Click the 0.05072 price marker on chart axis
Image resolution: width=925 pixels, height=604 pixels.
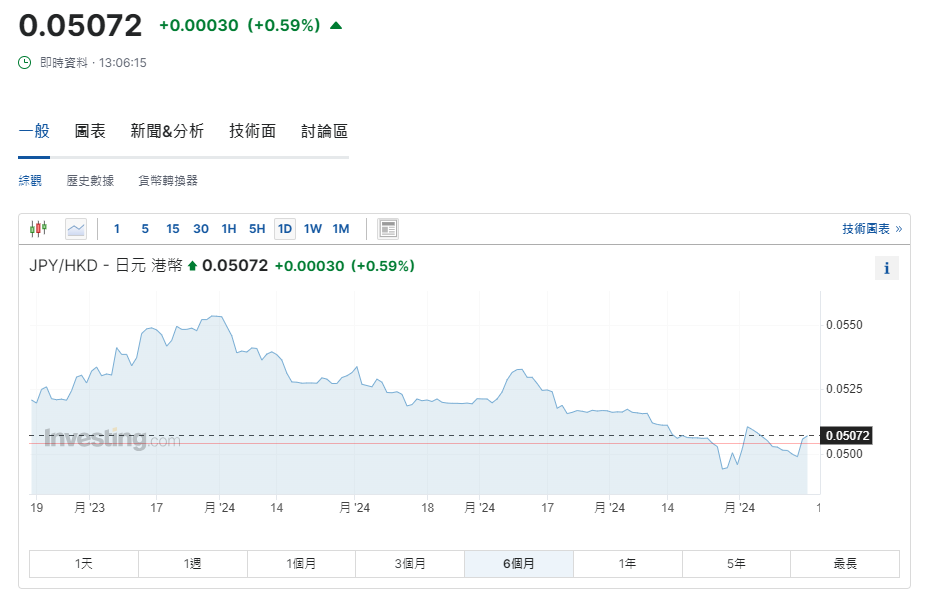pyautogui.click(x=846, y=435)
